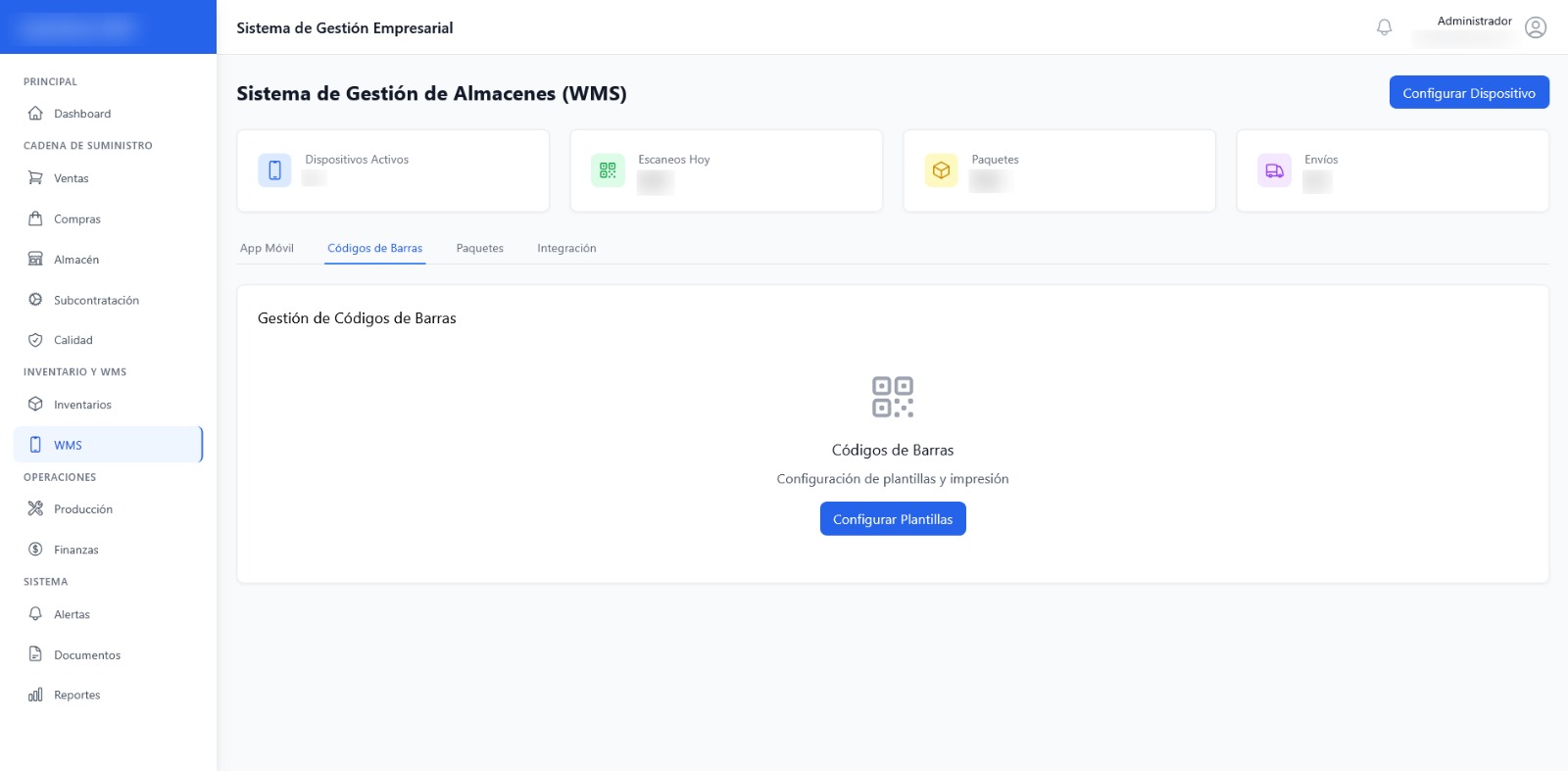
Task: Switch to the App Móvil tab
Action: click(267, 248)
